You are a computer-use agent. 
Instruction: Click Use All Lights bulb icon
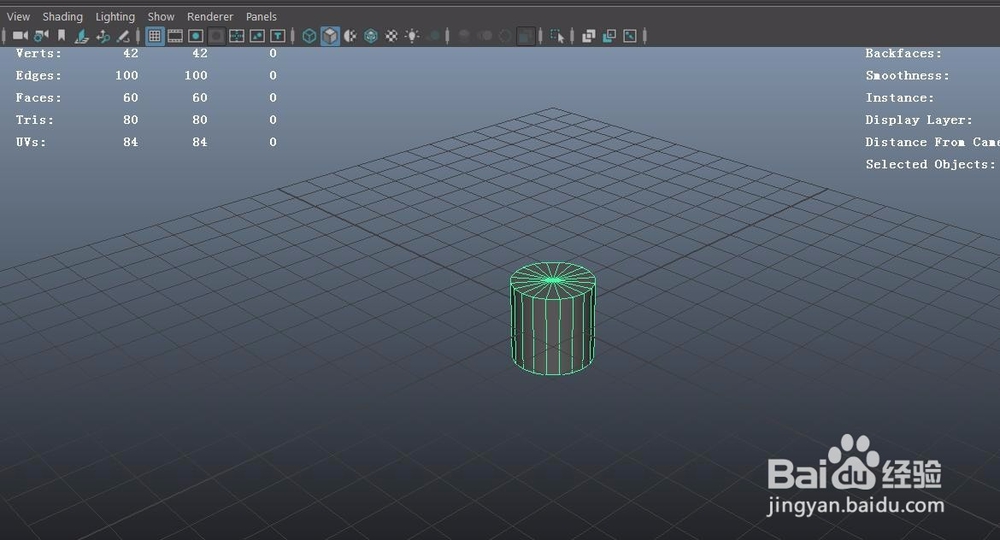click(412, 36)
